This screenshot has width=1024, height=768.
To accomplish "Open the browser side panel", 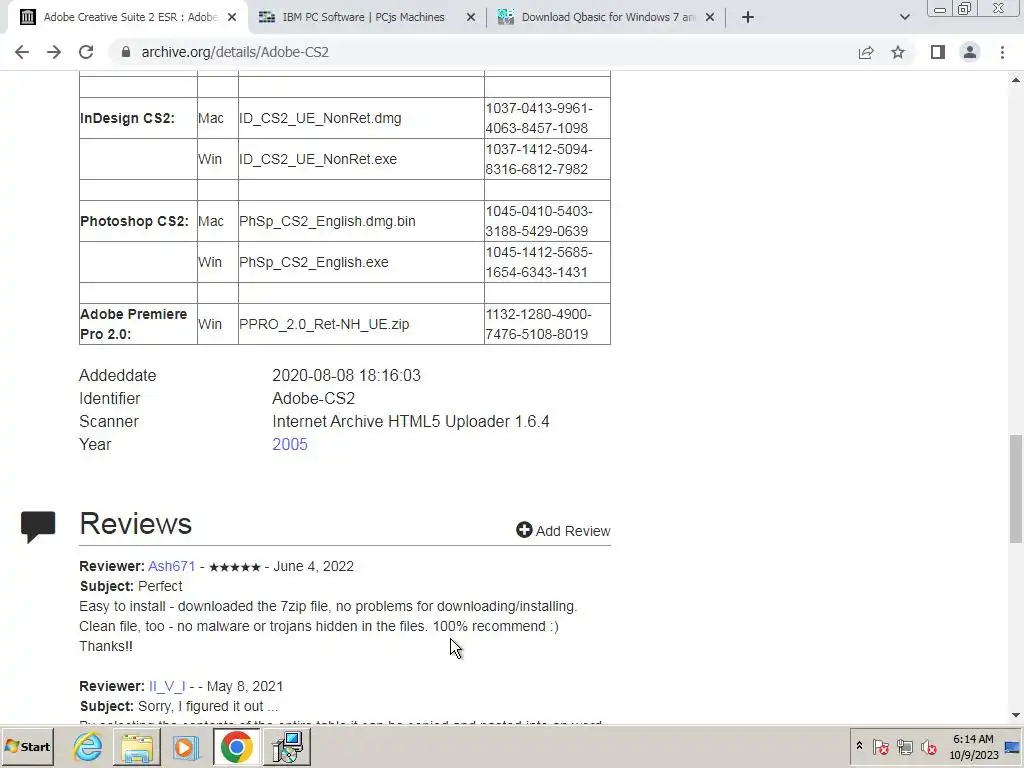I will tap(938, 52).
